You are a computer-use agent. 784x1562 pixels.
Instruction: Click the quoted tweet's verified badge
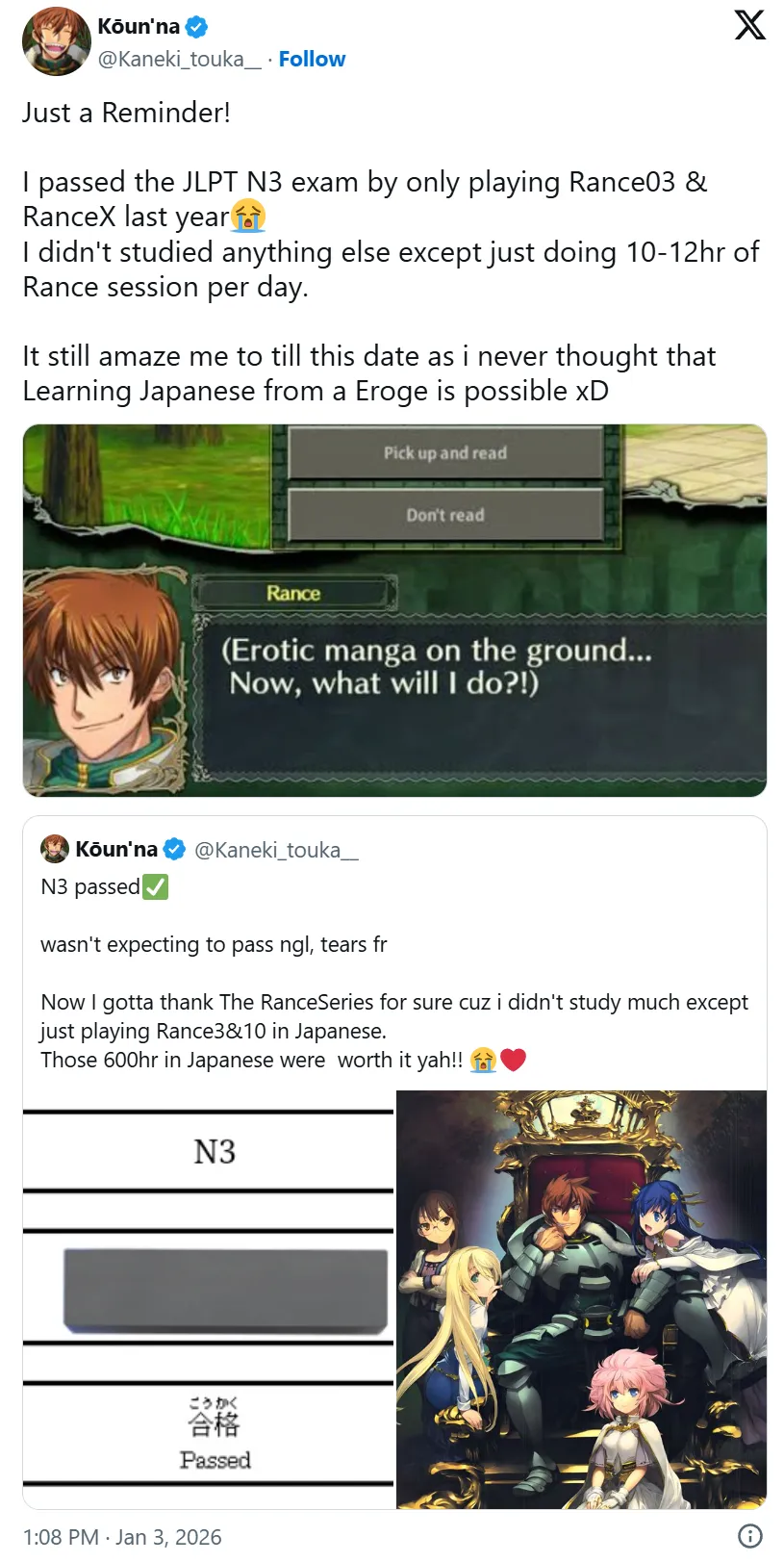point(174,849)
